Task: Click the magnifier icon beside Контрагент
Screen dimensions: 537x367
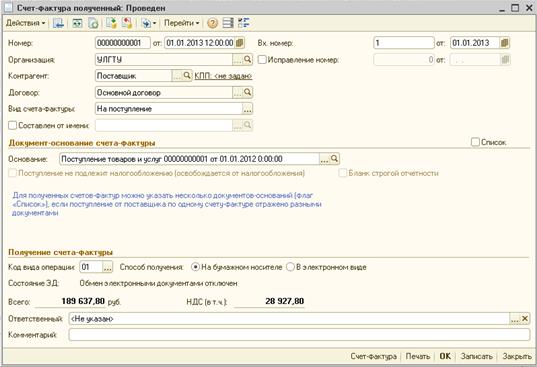Action: pos(187,76)
